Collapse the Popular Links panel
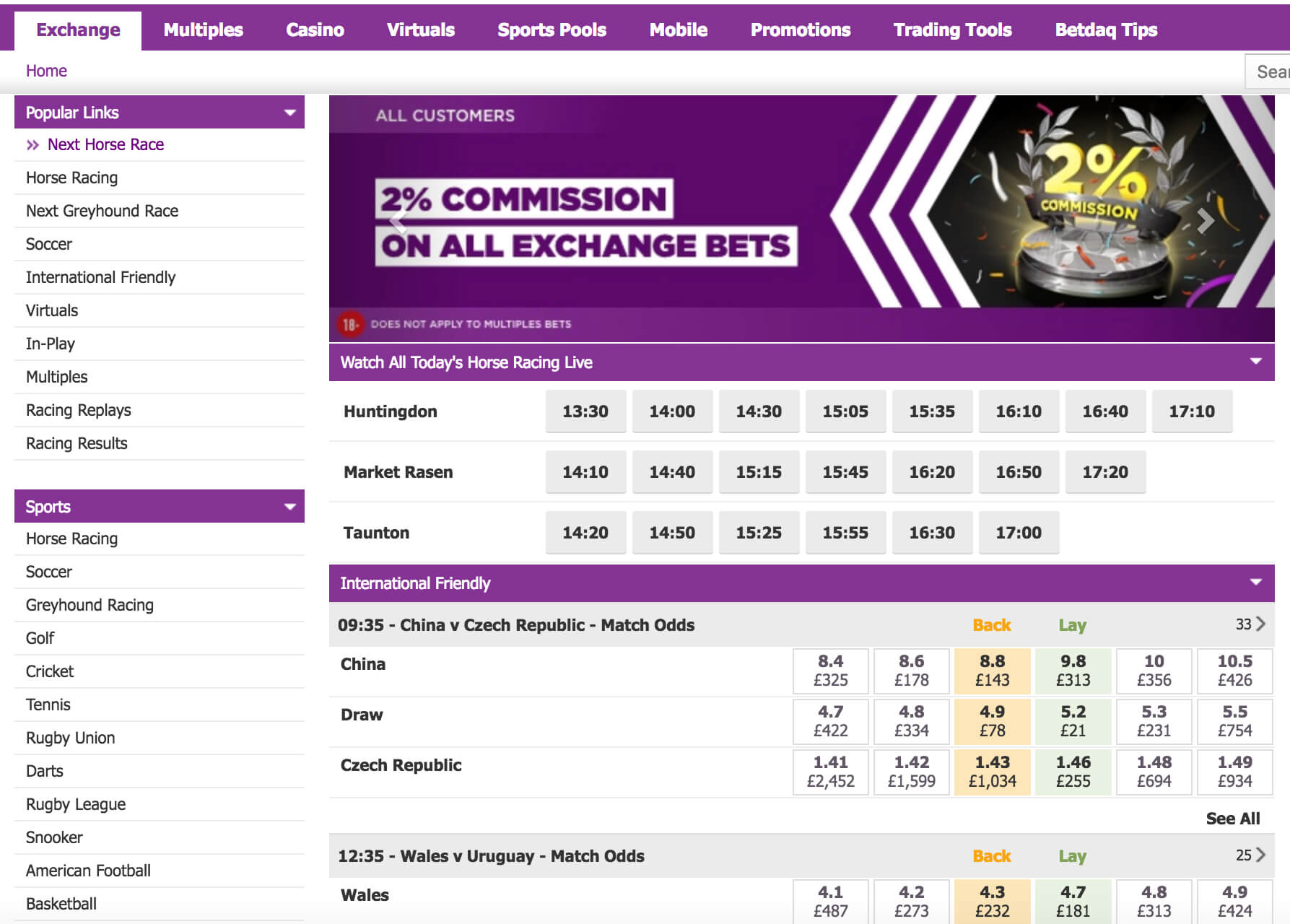Screen dimensions: 1290x924 (290, 113)
